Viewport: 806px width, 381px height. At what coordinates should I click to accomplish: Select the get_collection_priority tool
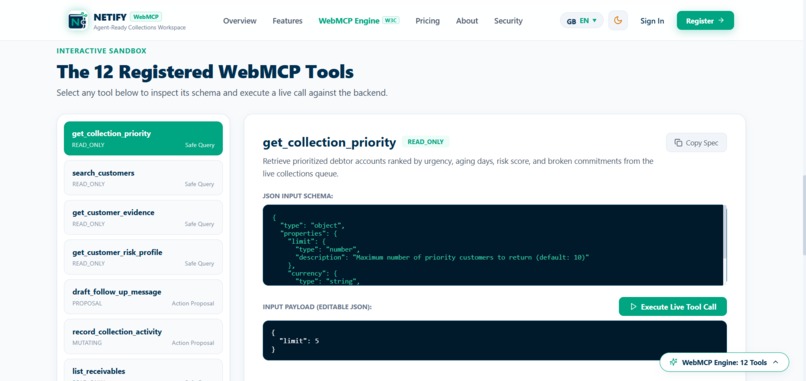tap(143, 138)
